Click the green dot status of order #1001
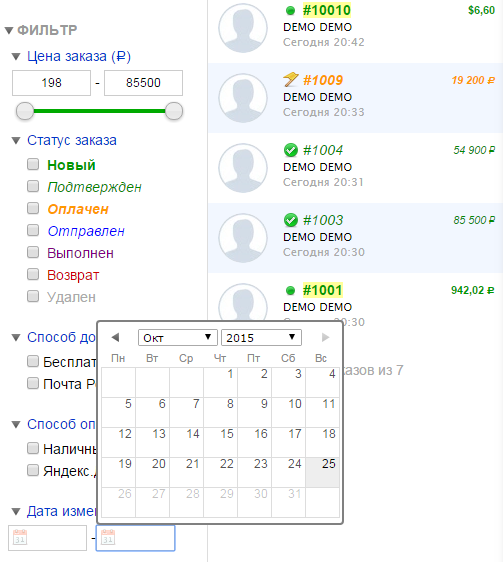 [x=290, y=290]
